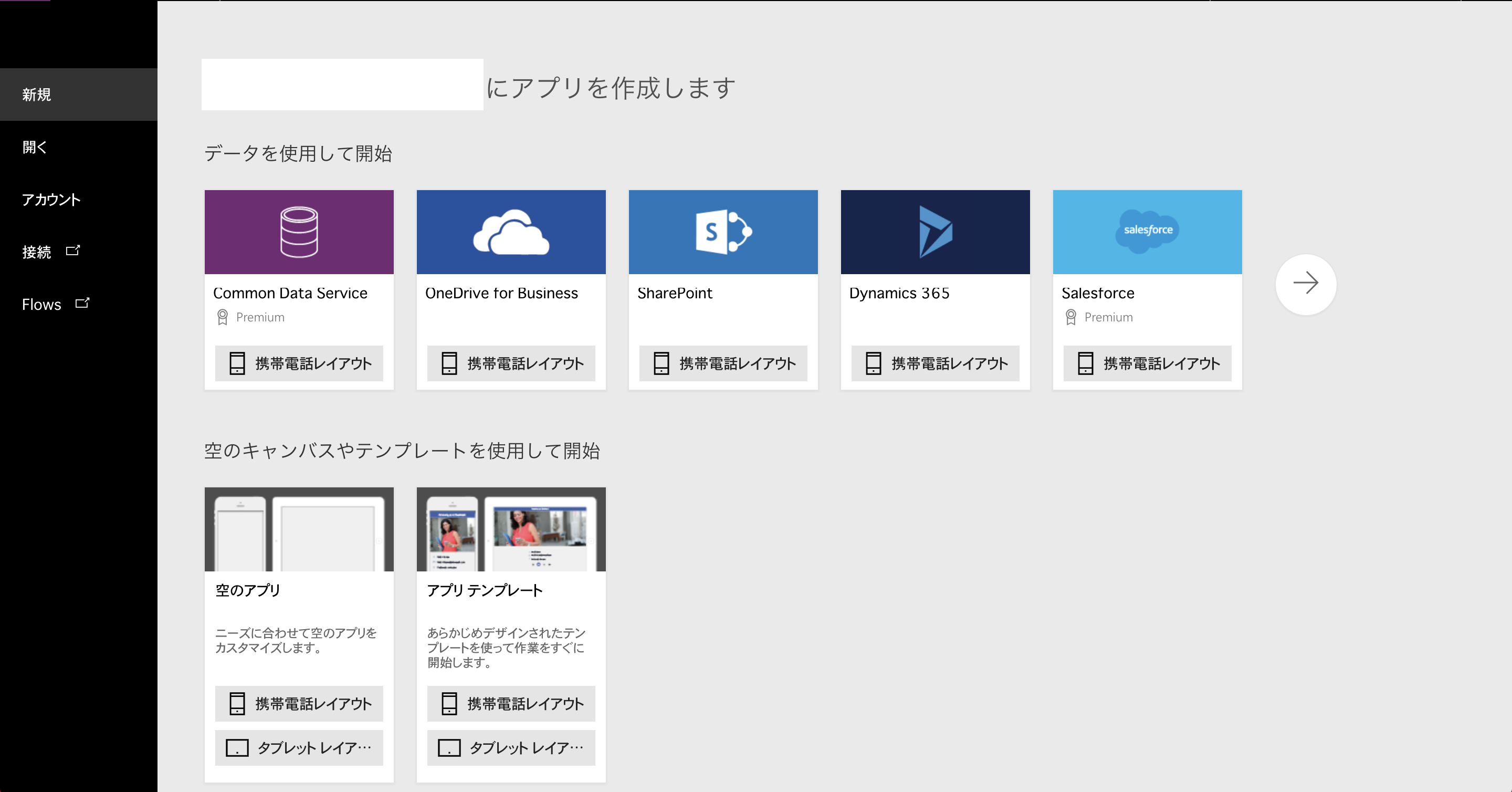Click tablet icon in アプリ テンプレート layout button
The image size is (1512, 792).
click(449, 748)
